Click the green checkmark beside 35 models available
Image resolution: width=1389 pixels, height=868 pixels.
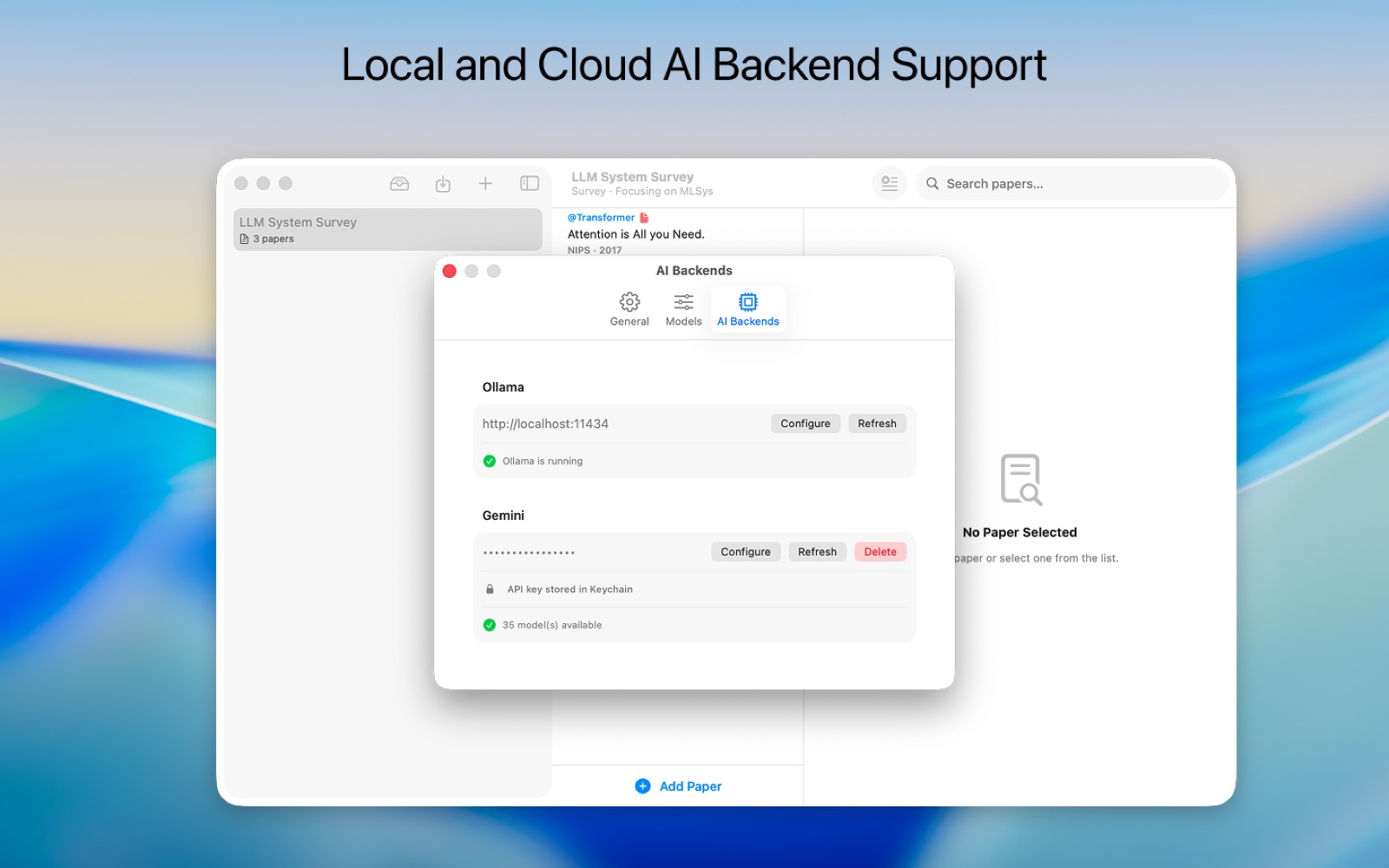490,625
